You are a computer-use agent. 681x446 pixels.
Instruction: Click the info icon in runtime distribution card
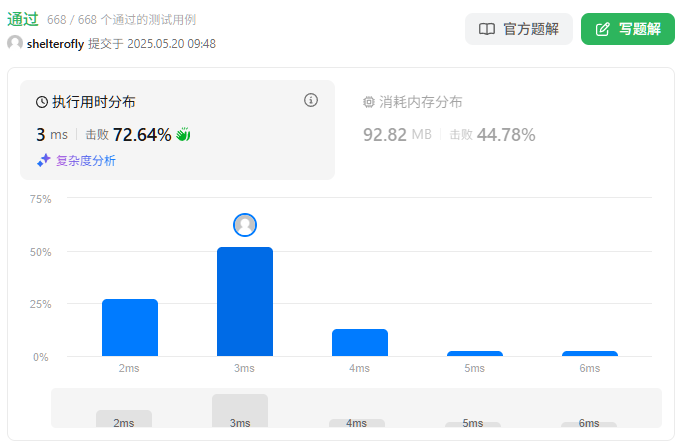click(x=311, y=100)
